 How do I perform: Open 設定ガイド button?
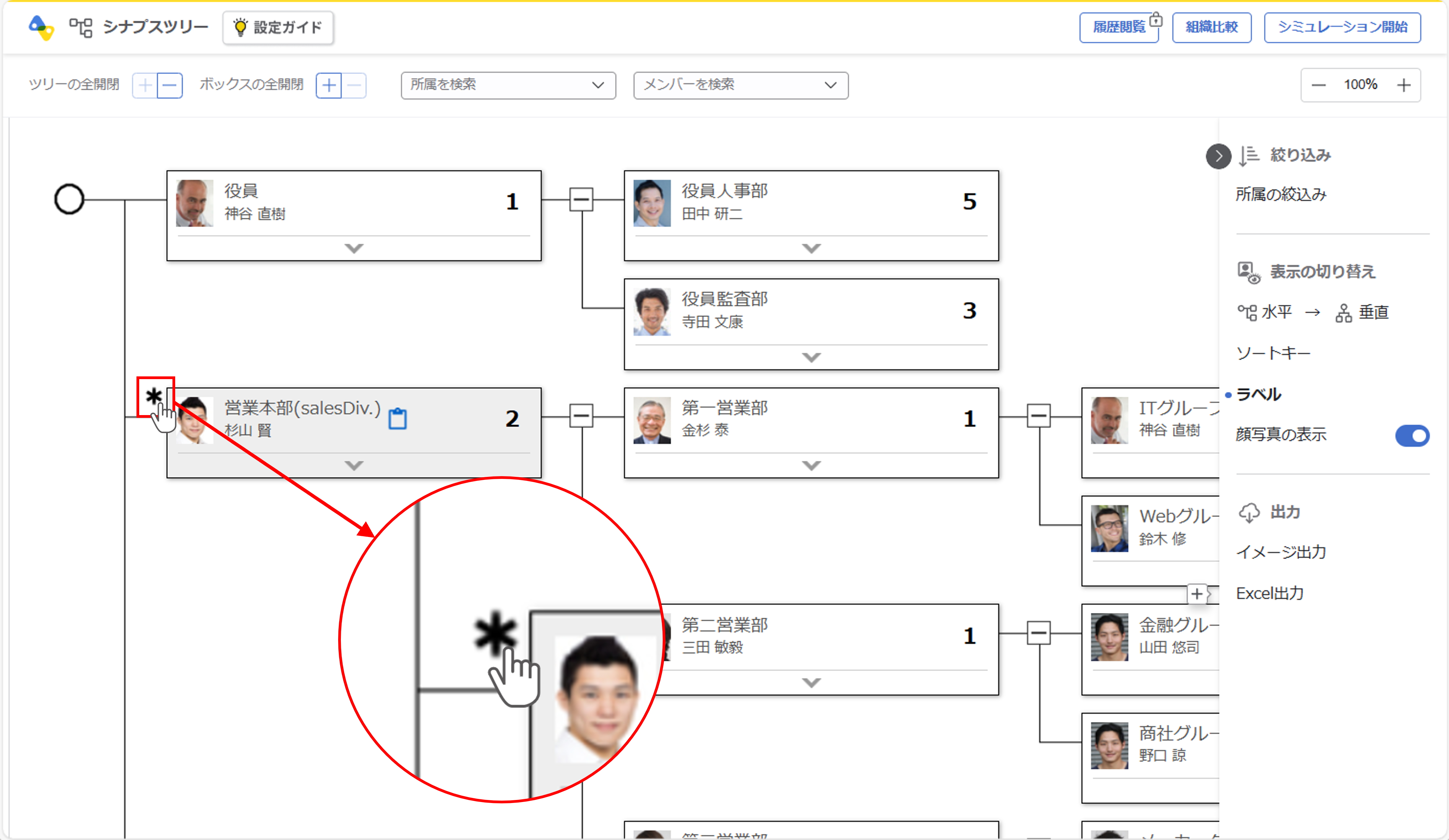(x=278, y=27)
